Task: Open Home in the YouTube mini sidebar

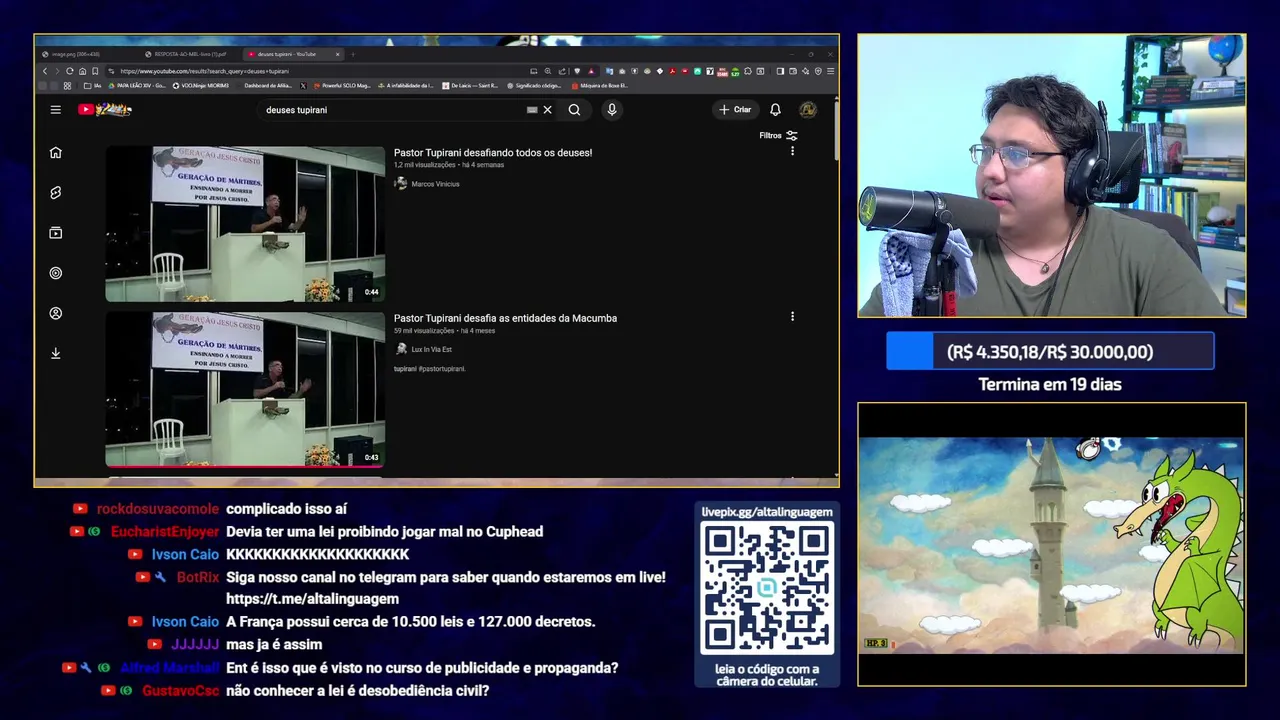Action: tap(56, 153)
